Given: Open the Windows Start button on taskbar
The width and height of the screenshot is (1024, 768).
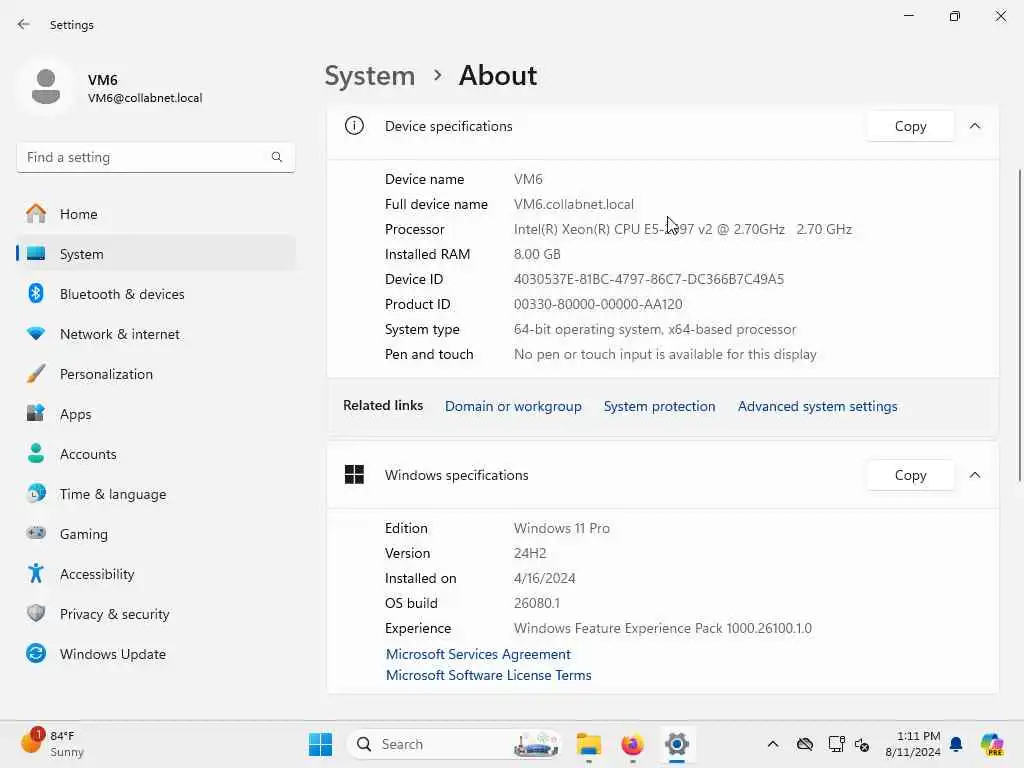Looking at the screenshot, I should coord(320,744).
